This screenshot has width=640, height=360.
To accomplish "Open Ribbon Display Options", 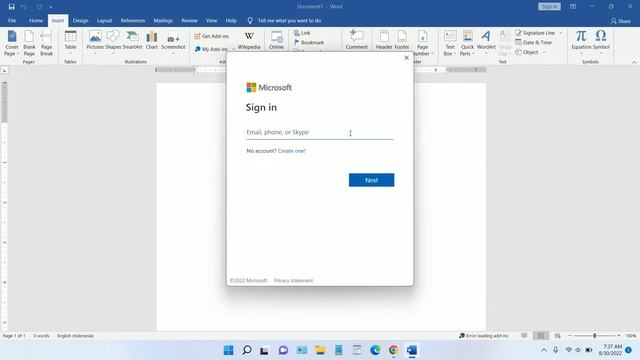I will point(573,7).
